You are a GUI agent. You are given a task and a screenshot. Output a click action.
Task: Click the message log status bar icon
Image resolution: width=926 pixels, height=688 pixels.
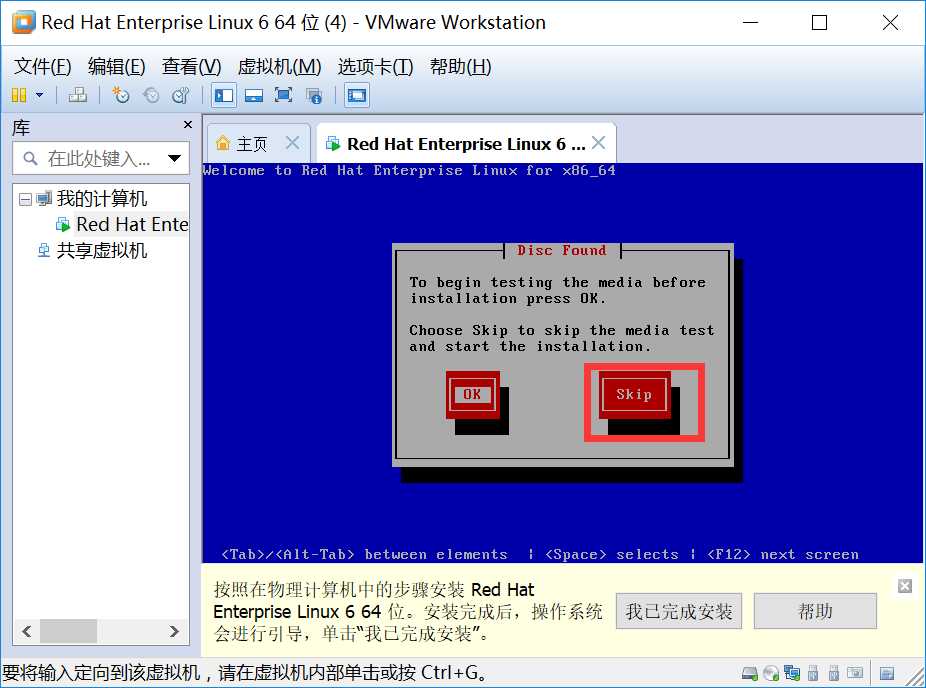[x=887, y=673]
